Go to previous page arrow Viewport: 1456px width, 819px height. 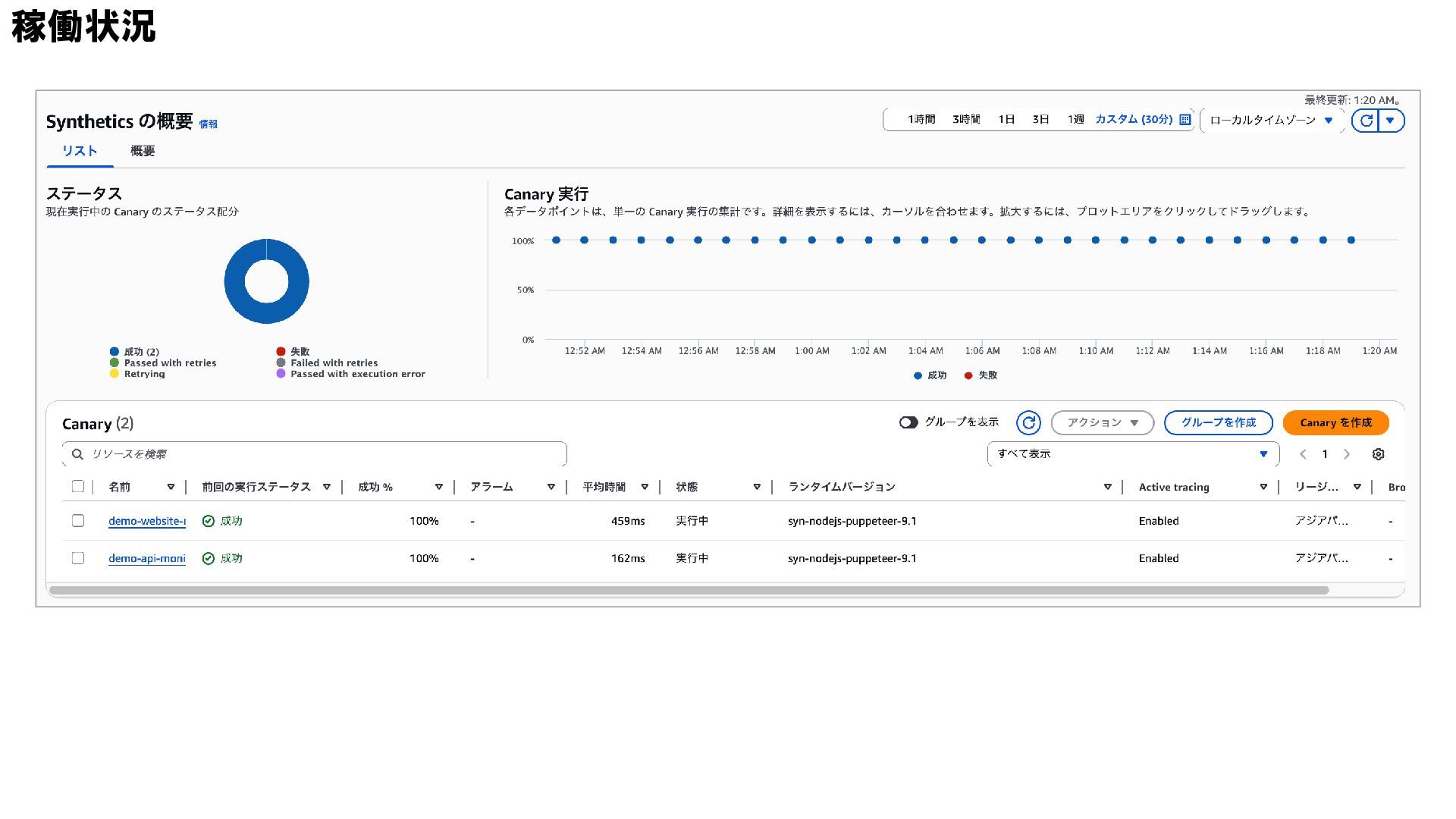pyautogui.click(x=1303, y=454)
